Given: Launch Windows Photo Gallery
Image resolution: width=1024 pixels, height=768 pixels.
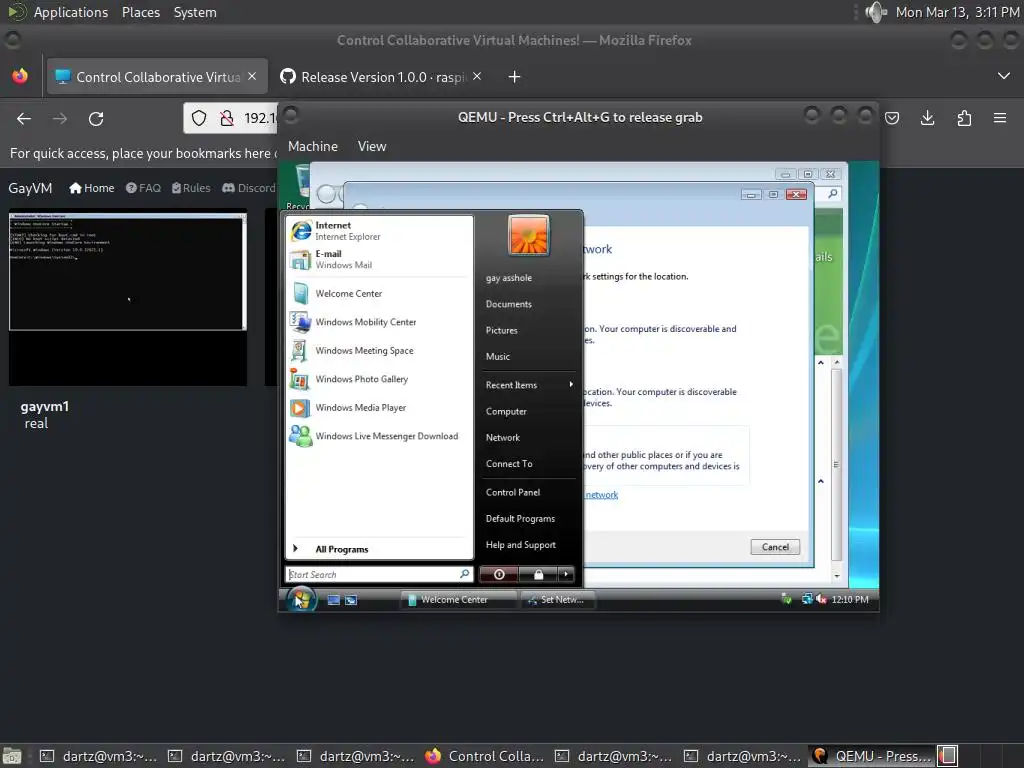Looking at the screenshot, I should click(379, 379).
